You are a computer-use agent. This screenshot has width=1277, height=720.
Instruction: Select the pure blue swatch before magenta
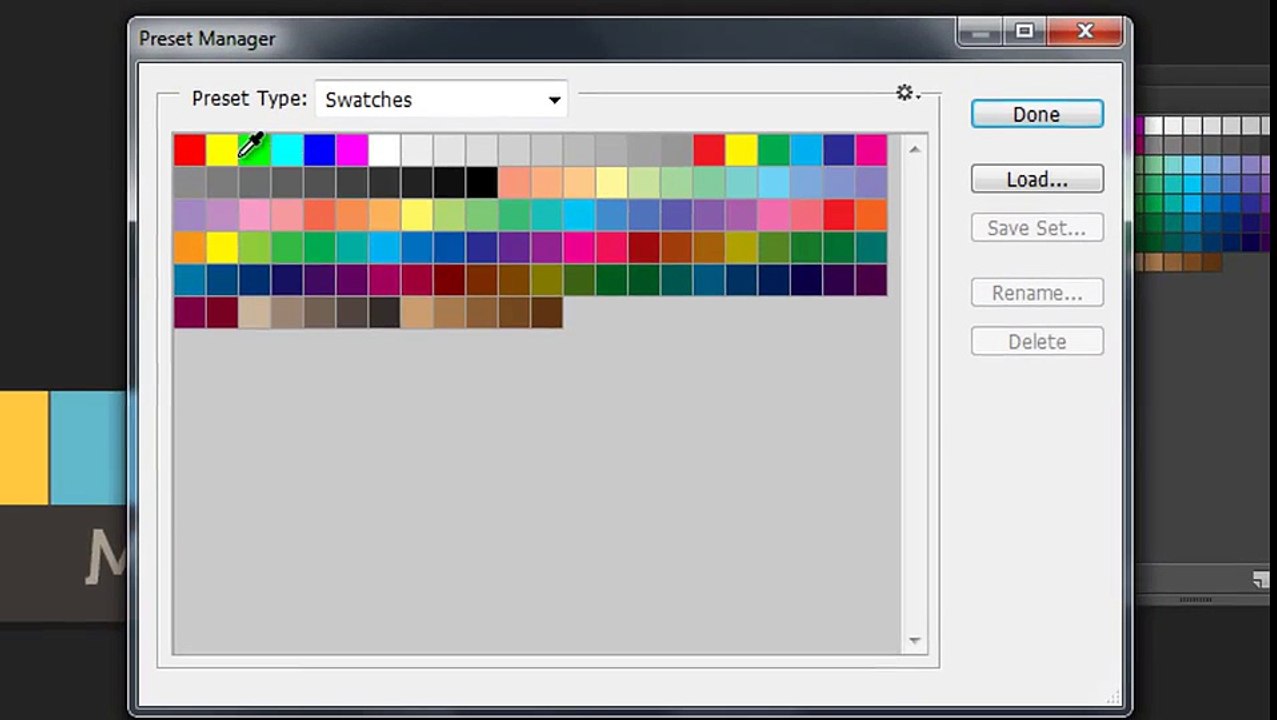click(319, 150)
